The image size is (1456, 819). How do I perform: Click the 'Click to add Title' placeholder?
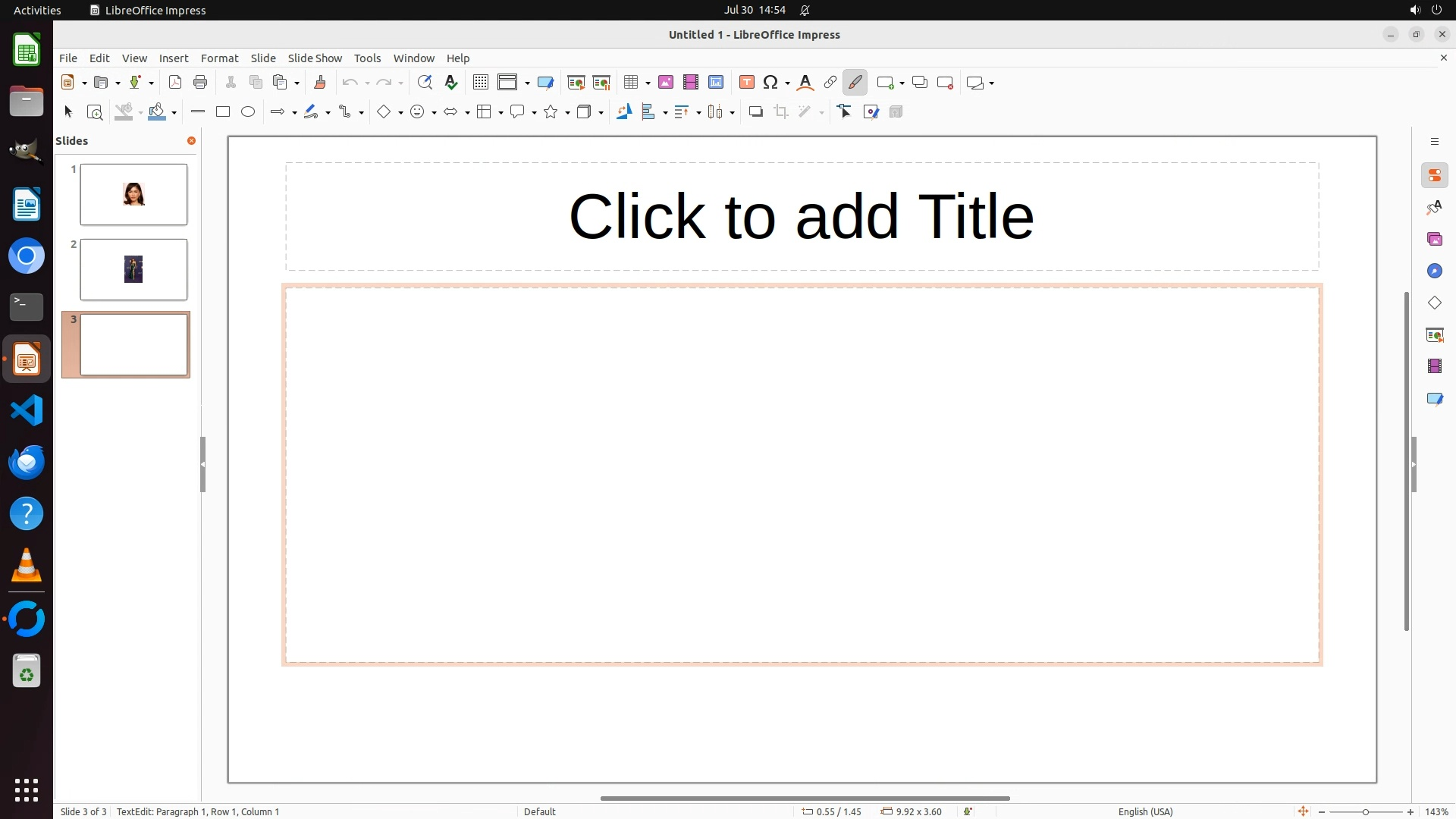click(x=802, y=217)
